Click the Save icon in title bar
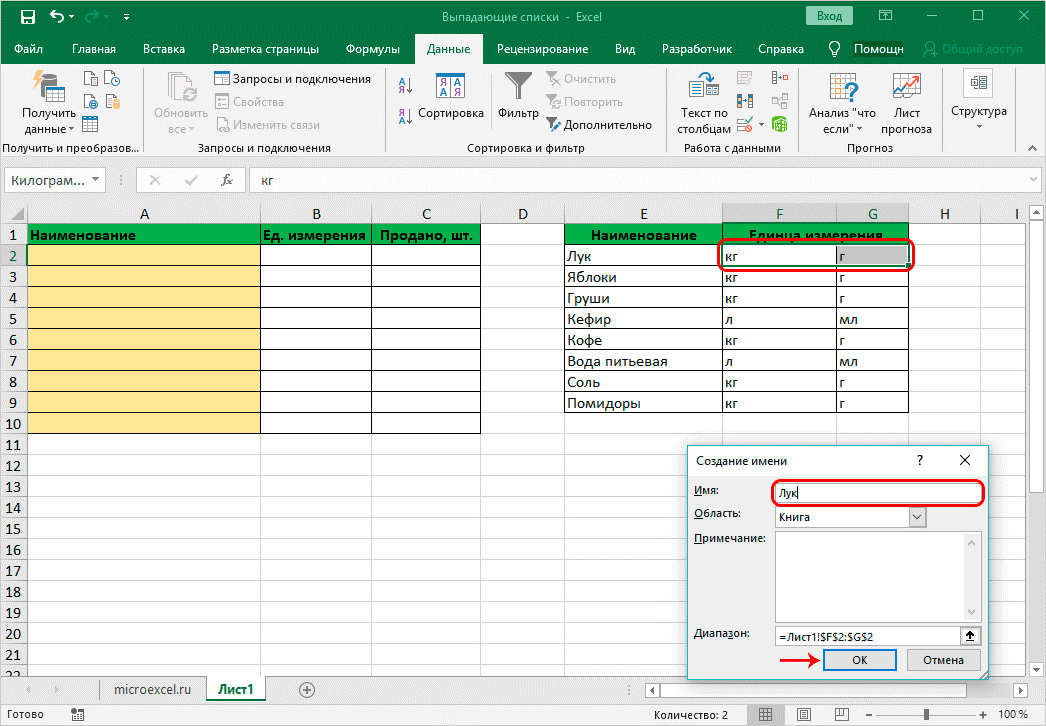The height and width of the screenshot is (726, 1046). point(27,17)
